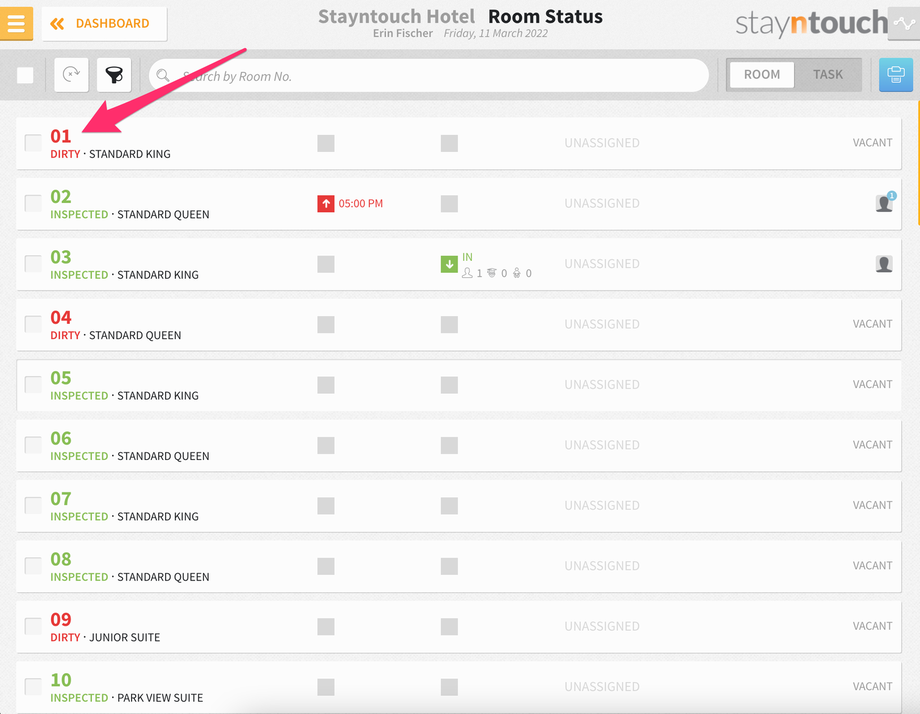This screenshot has height=714, width=920.
Task: Click guest avatar icon in room 02
Action: [x=884, y=203]
